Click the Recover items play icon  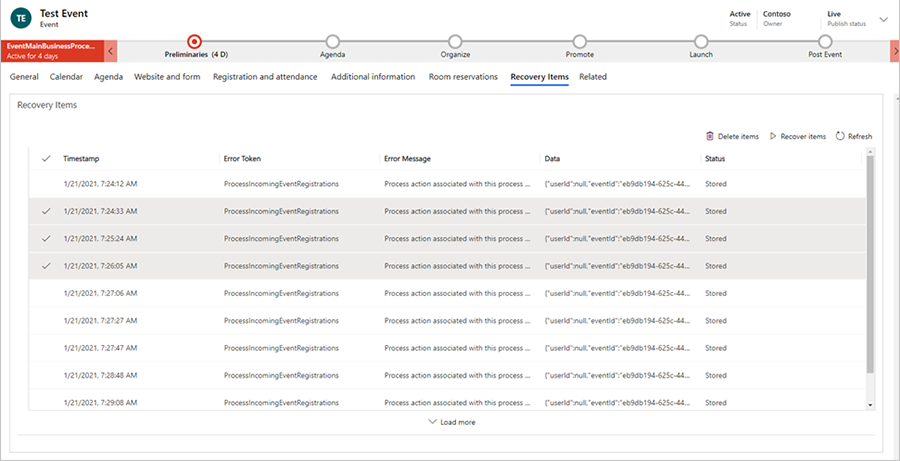pyautogui.click(x=773, y=136)
